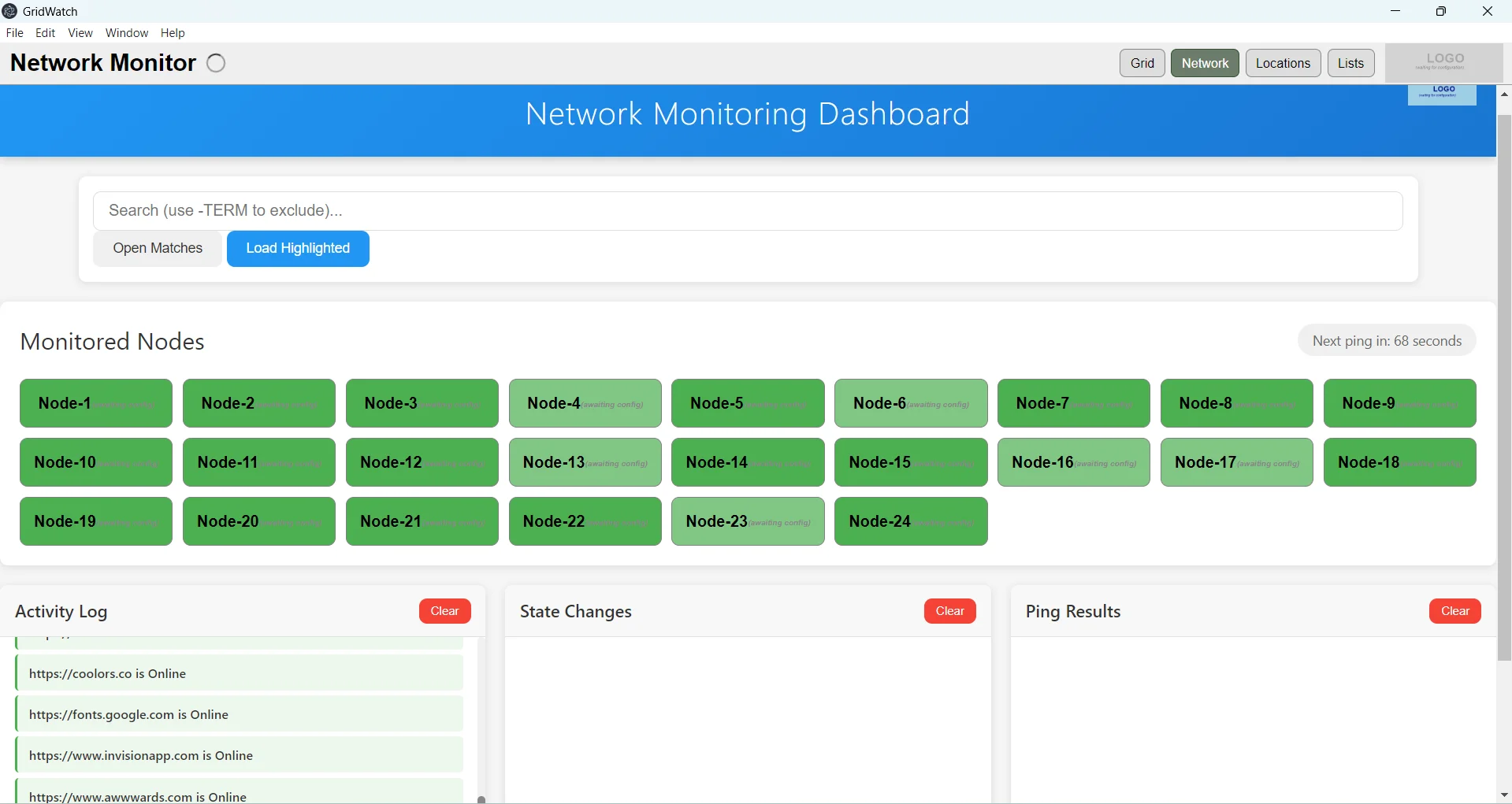This screenshot has width=1512, height=804.
Task: Open the File menu
Action: pos(14,32)
